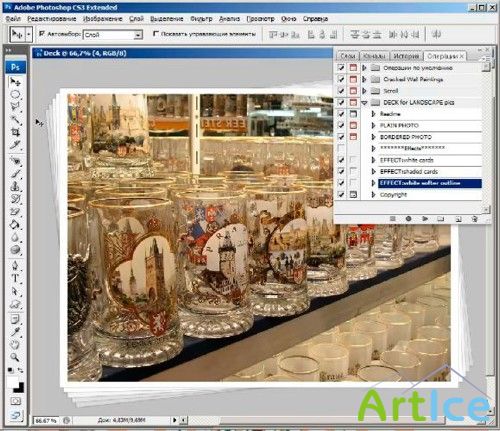Select the Zoom tool
This screenshot has width=500, height=431.
tap(15, 357)
